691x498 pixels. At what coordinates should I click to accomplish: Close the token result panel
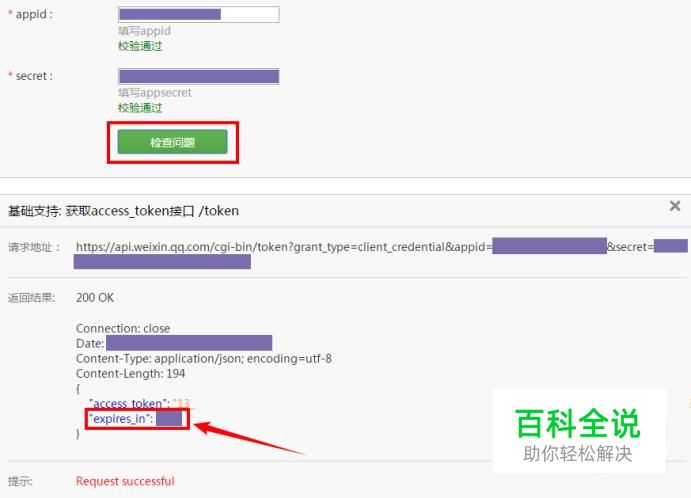(x=675, y=206)
